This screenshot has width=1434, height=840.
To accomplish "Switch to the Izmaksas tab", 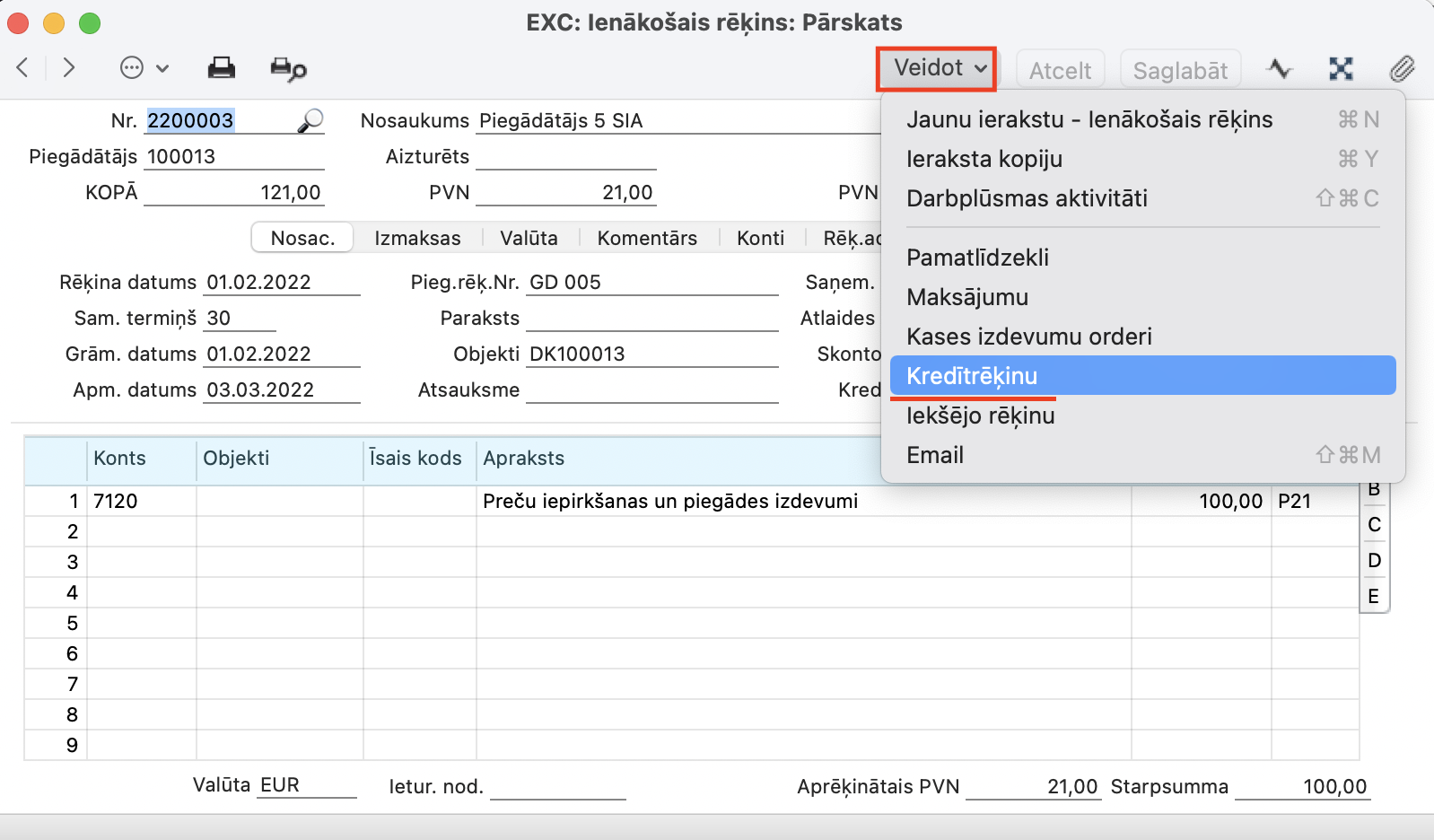I will pos(417,238).
